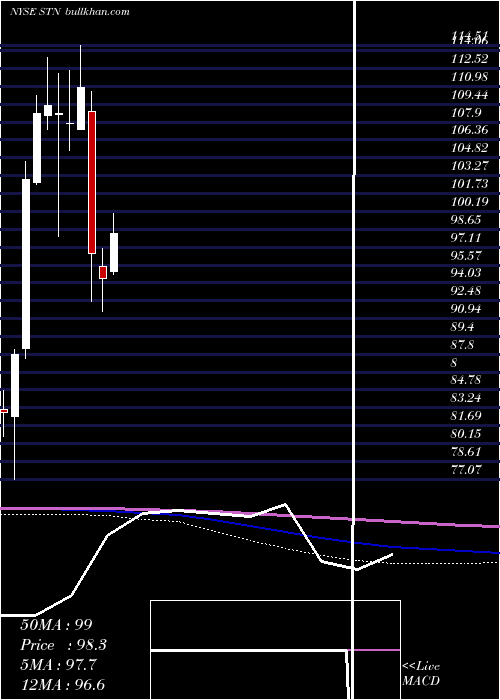Click the 78.61 price axis label
This screenshot has width=500, height=700.
point(466,451)
